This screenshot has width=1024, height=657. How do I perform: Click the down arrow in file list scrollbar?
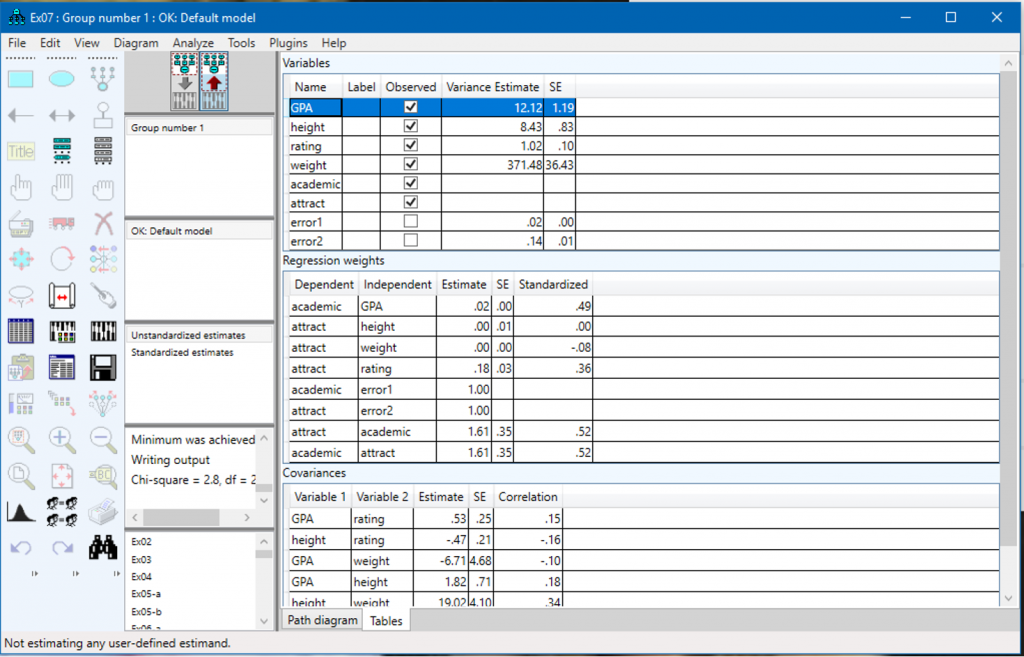tap(264, 621)
